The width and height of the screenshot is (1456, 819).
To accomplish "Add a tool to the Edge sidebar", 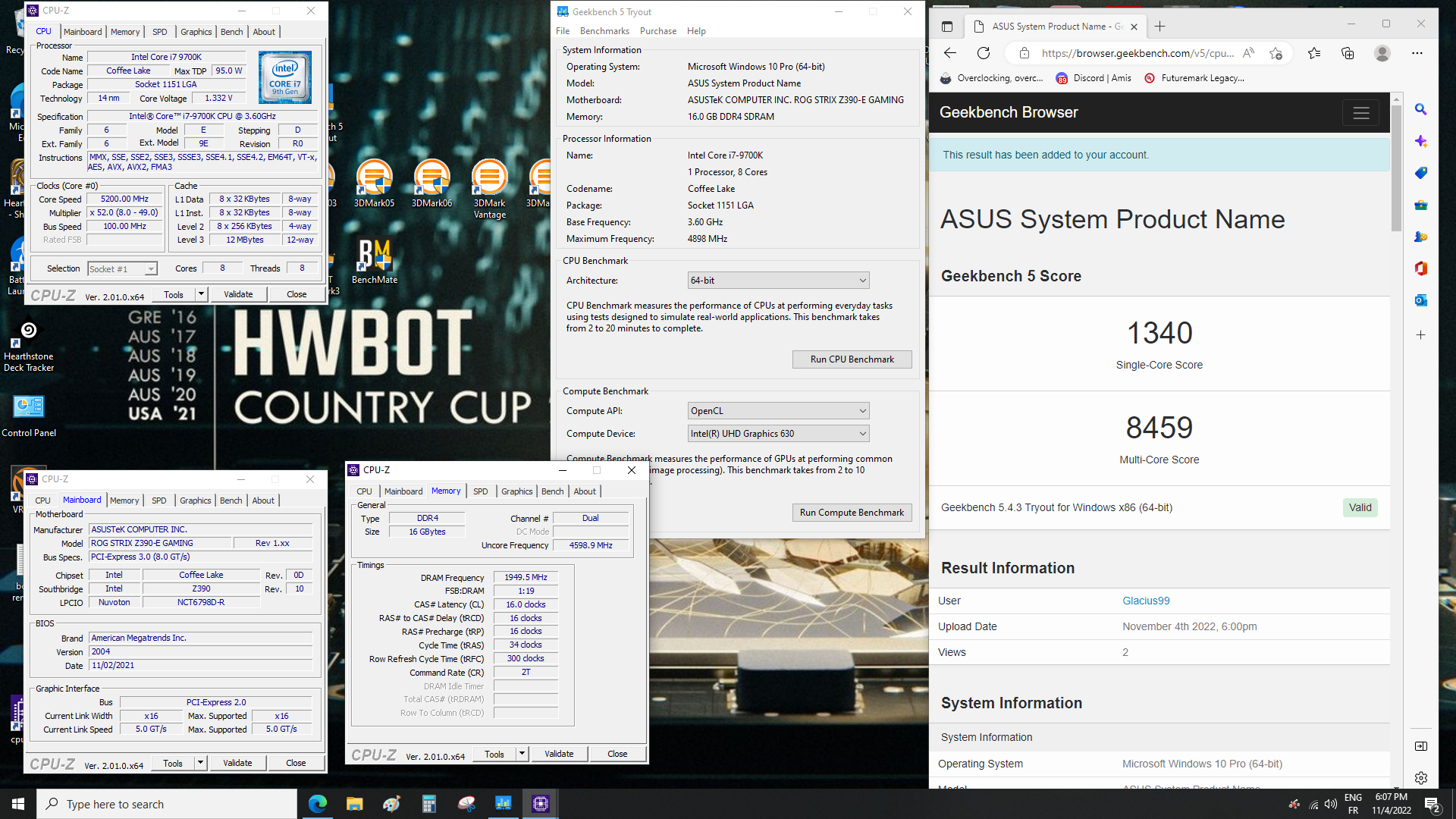I will pos(1421,334).
